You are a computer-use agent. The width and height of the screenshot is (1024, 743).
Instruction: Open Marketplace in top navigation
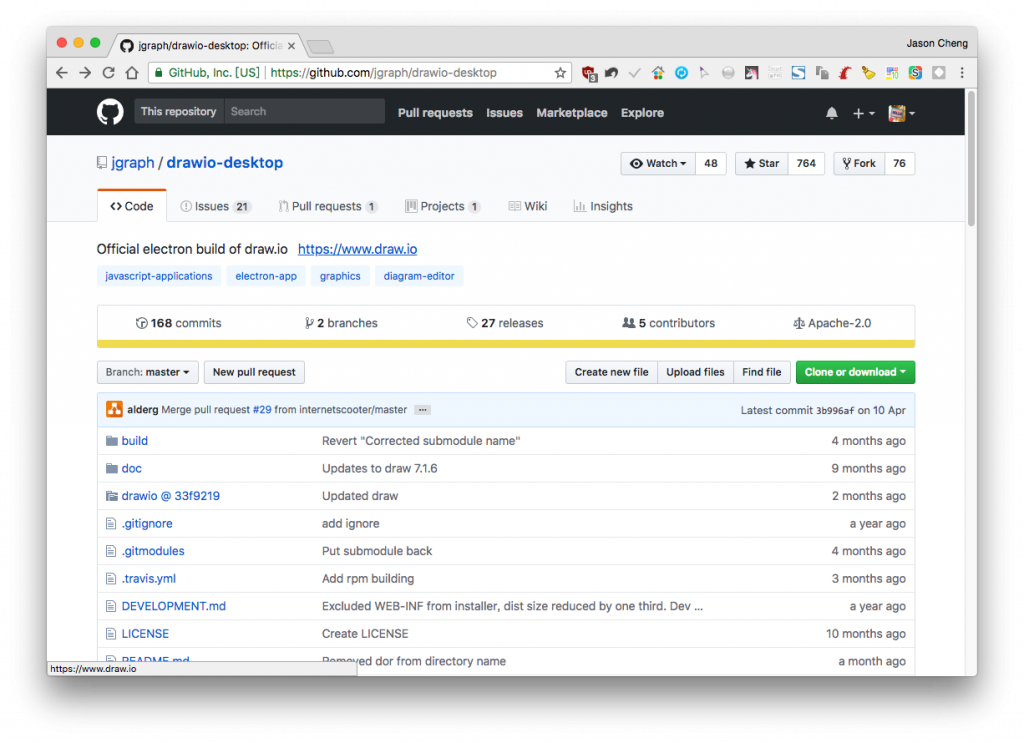point(571,113)
